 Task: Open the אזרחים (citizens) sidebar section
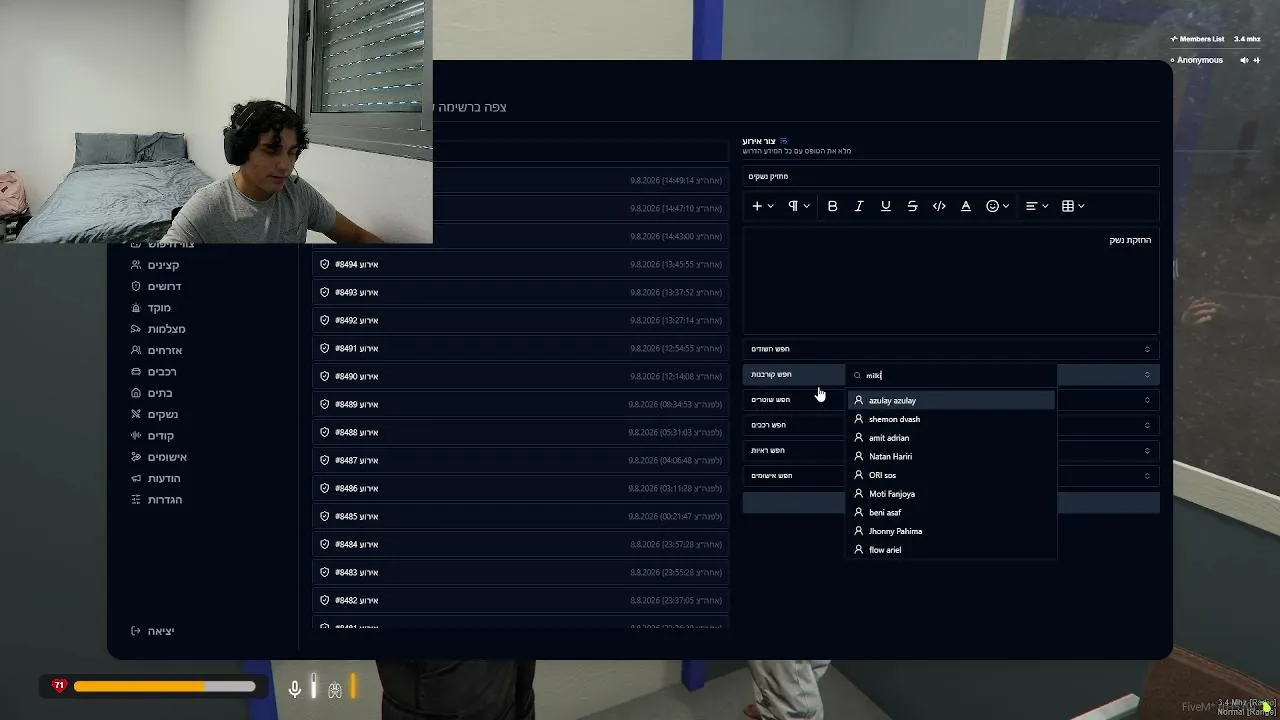156,350
